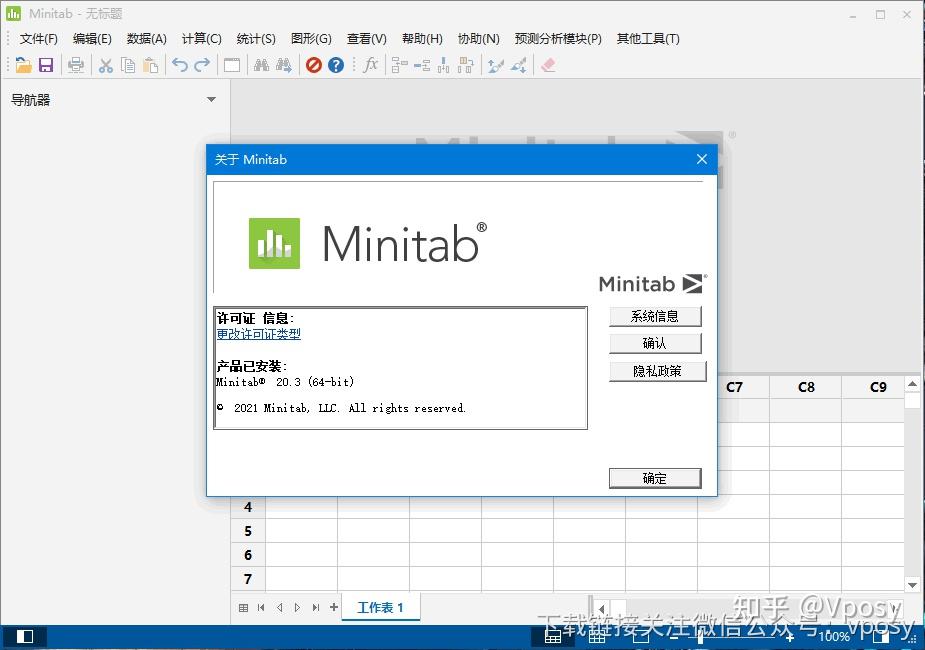925x650 pixels.
Task: Cut selection with the scissors icon
Action: (105, 65)
